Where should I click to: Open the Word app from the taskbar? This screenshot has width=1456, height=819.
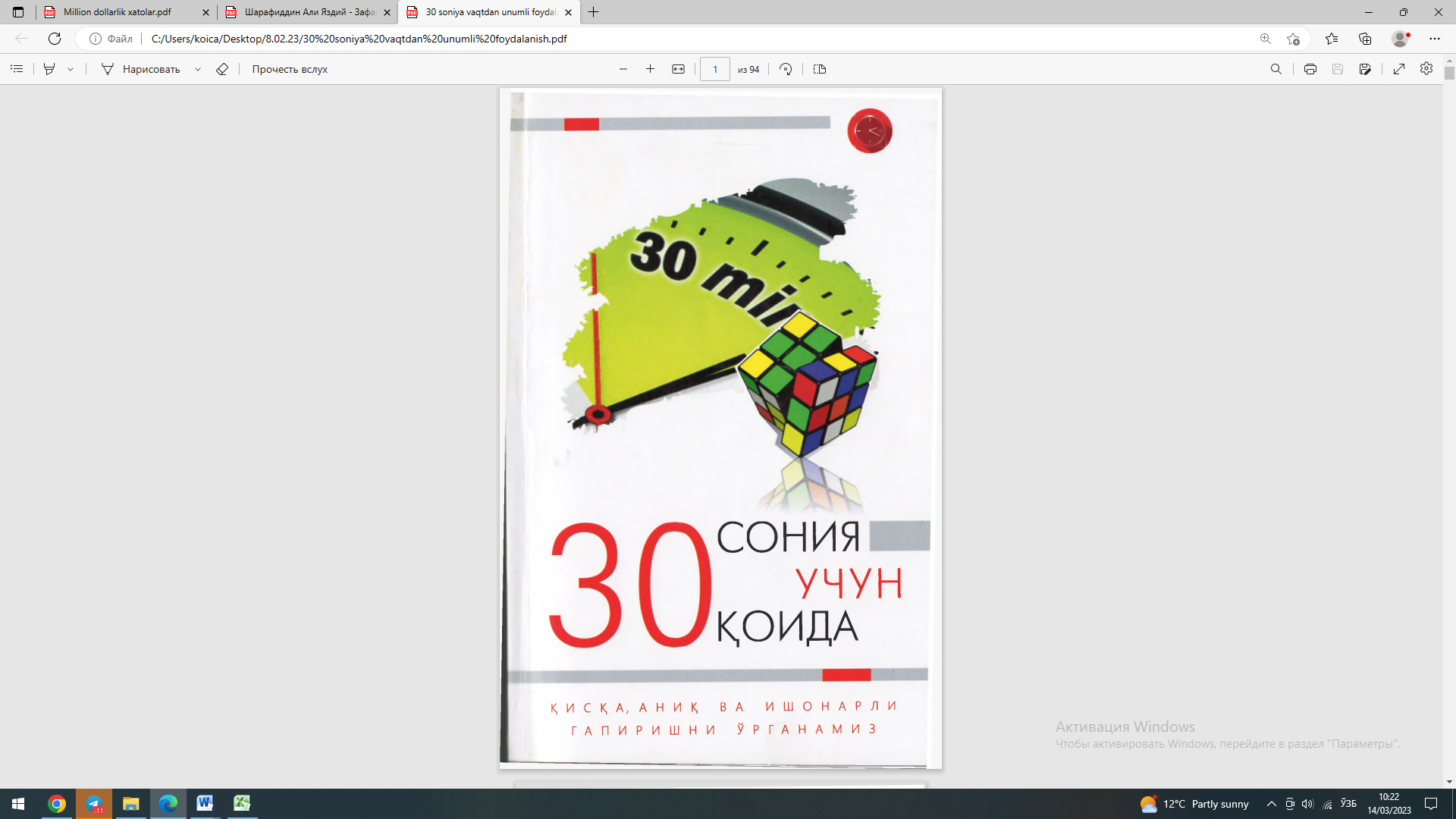[x=205, y=803]
